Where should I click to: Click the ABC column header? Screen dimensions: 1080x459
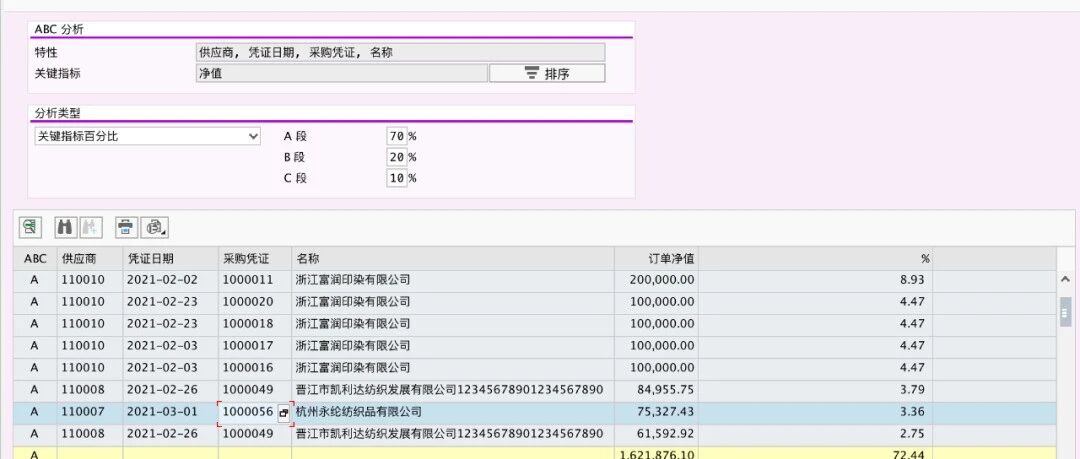click(x=35, y=258)
